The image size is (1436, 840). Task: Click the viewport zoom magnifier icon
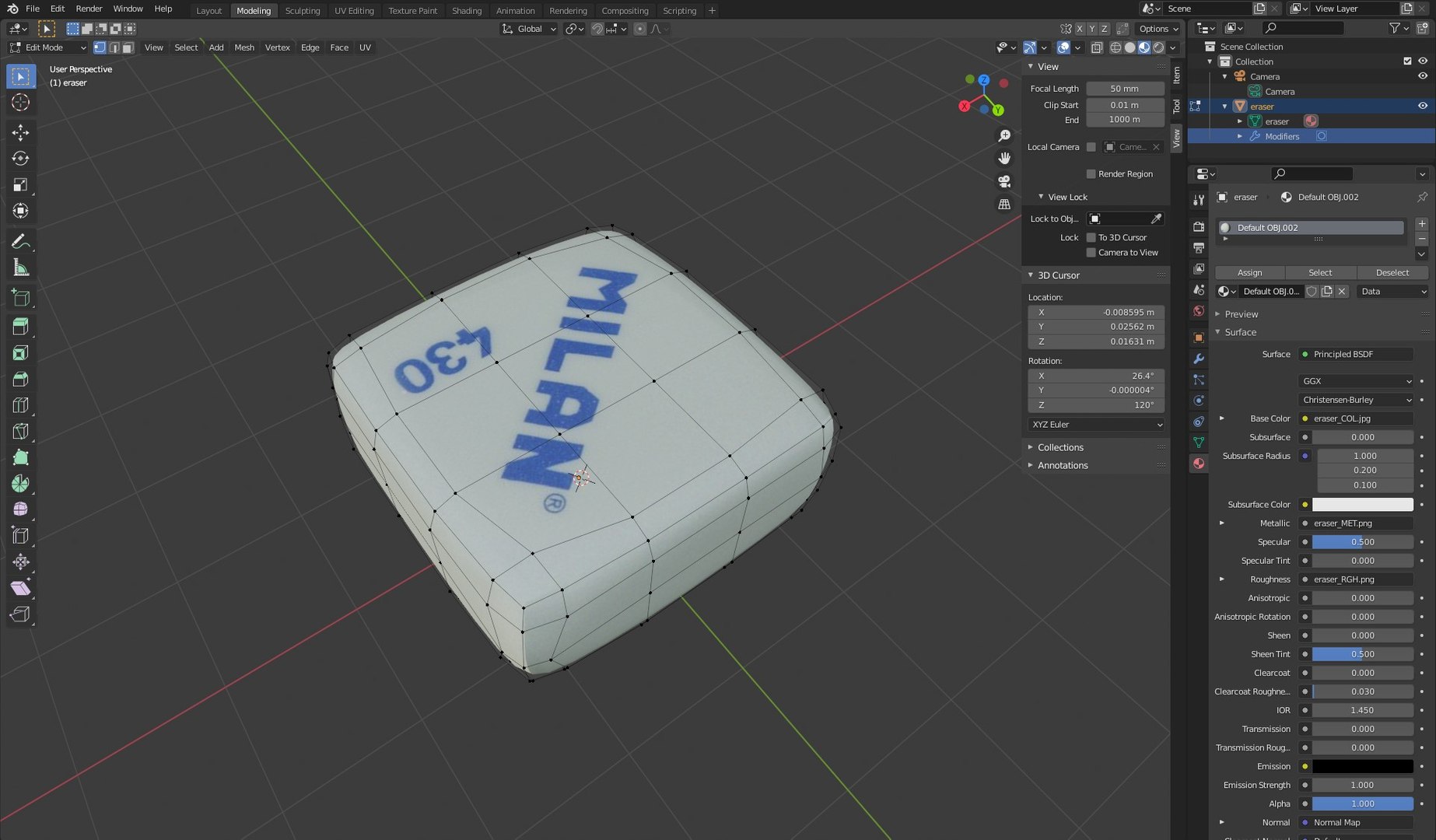[1004, 136]
